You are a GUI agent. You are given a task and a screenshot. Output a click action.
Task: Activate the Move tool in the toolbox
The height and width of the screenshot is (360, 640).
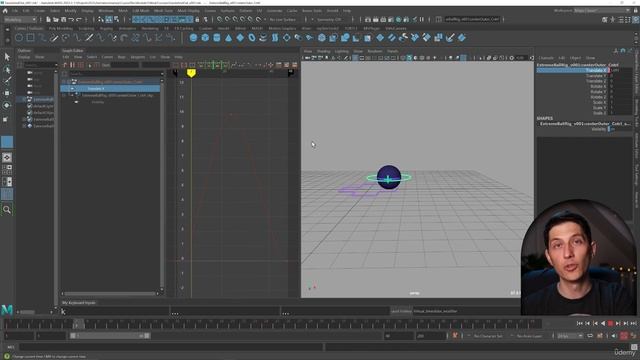point(7,93)
